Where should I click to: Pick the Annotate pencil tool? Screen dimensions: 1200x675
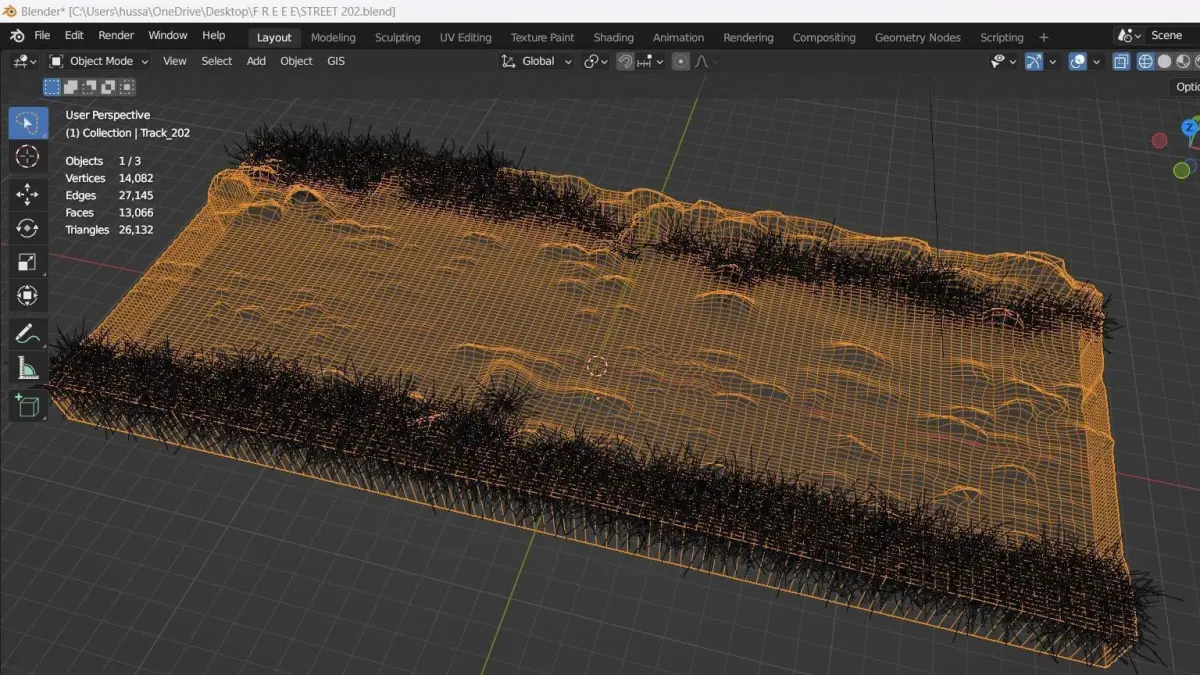click(x=27, y=334)
